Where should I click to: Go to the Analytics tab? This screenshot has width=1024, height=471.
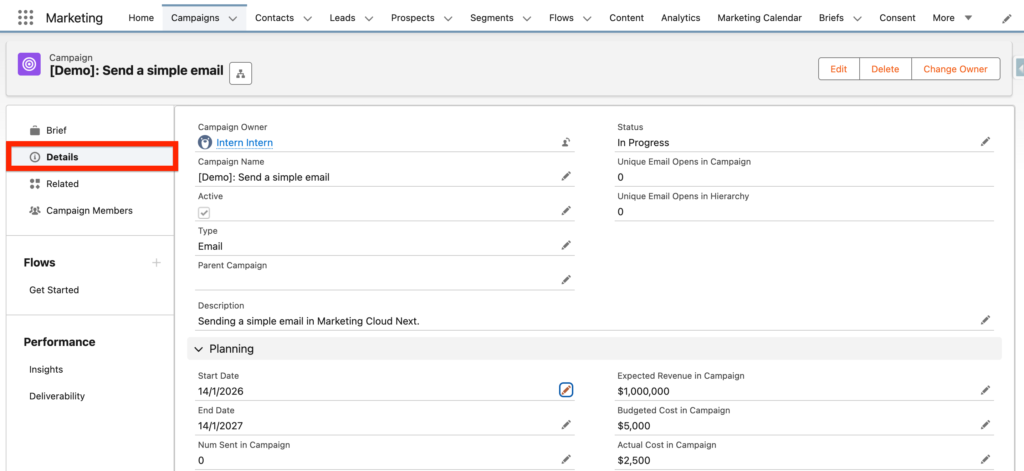coord(680,18)
